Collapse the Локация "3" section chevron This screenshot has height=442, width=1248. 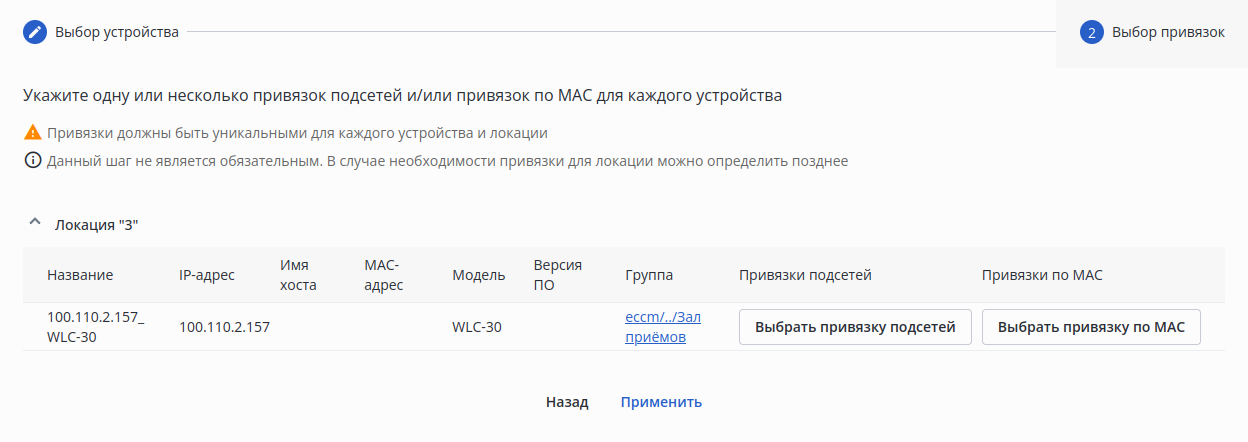click(34, 224)
